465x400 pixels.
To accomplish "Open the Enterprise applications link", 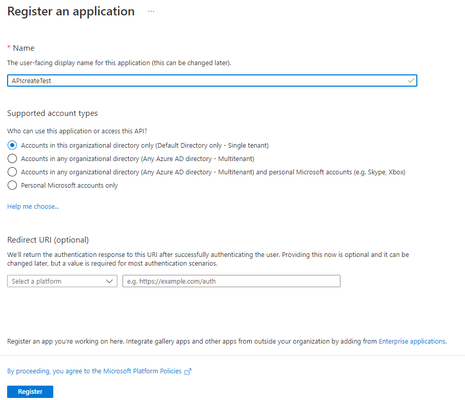I will 412,341.
